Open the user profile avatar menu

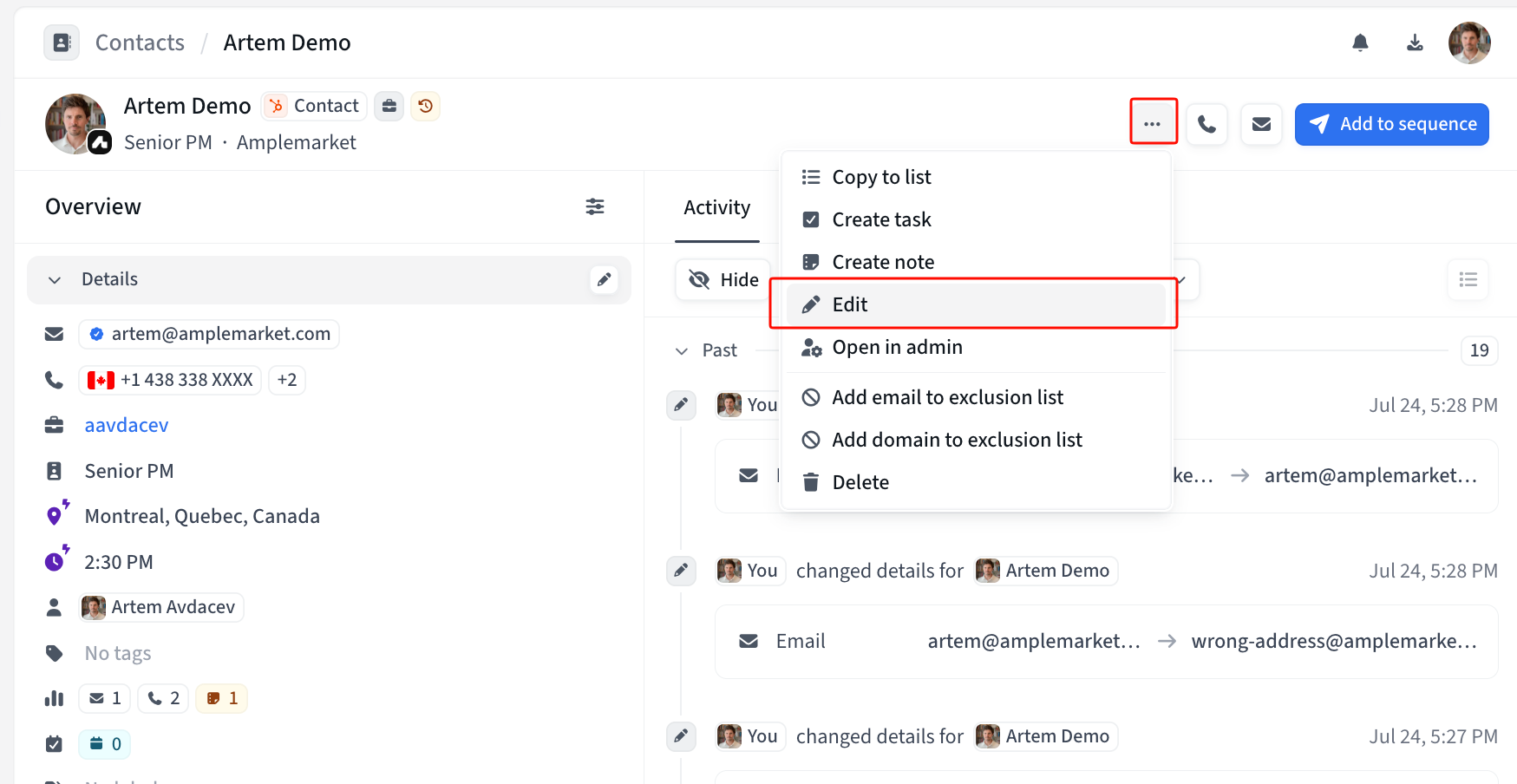[1469, 42]
